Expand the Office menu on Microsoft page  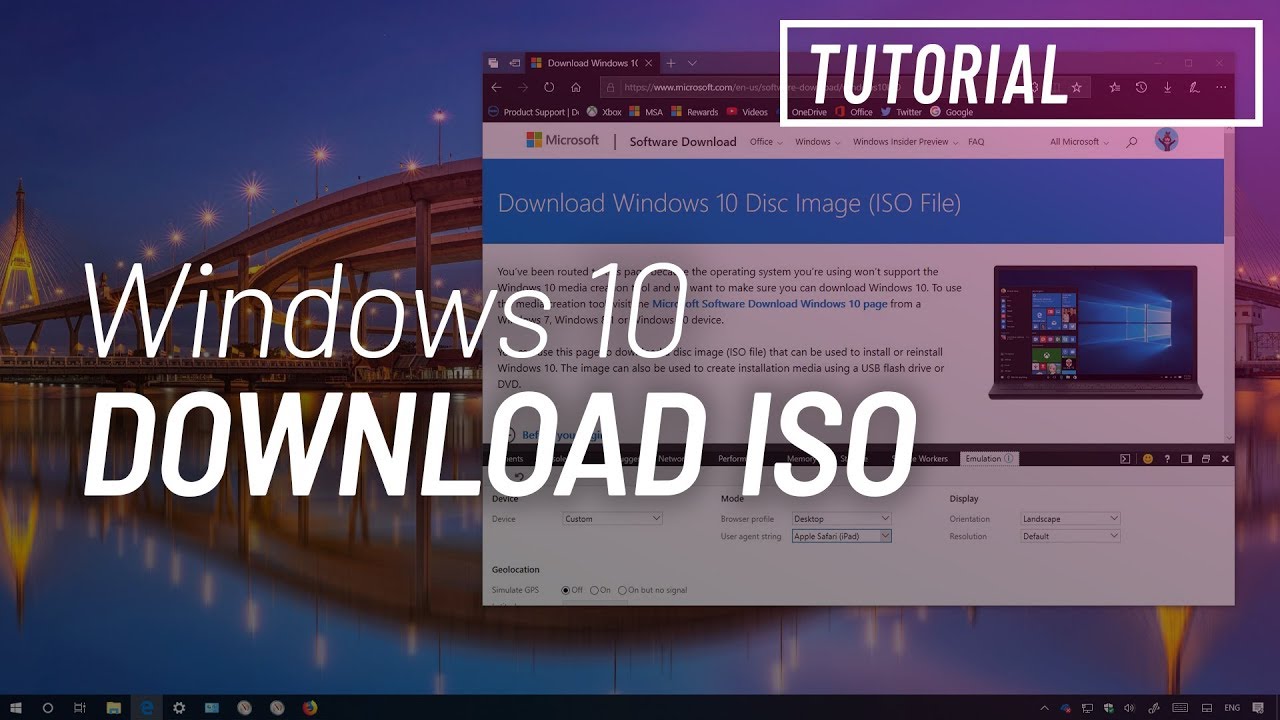click(765, 142)
